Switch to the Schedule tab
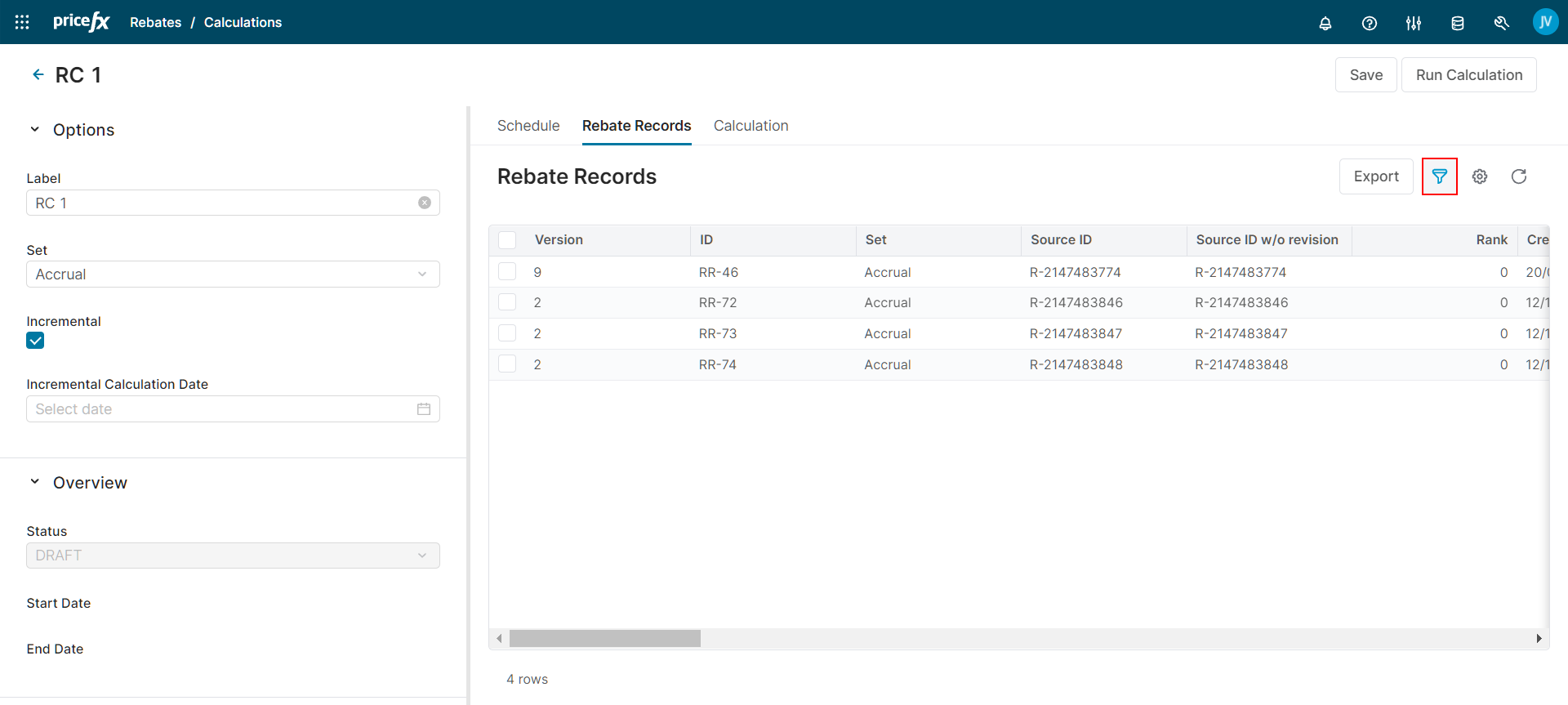1568x705 pixels. pyautogui.click(x=528, y=126)
